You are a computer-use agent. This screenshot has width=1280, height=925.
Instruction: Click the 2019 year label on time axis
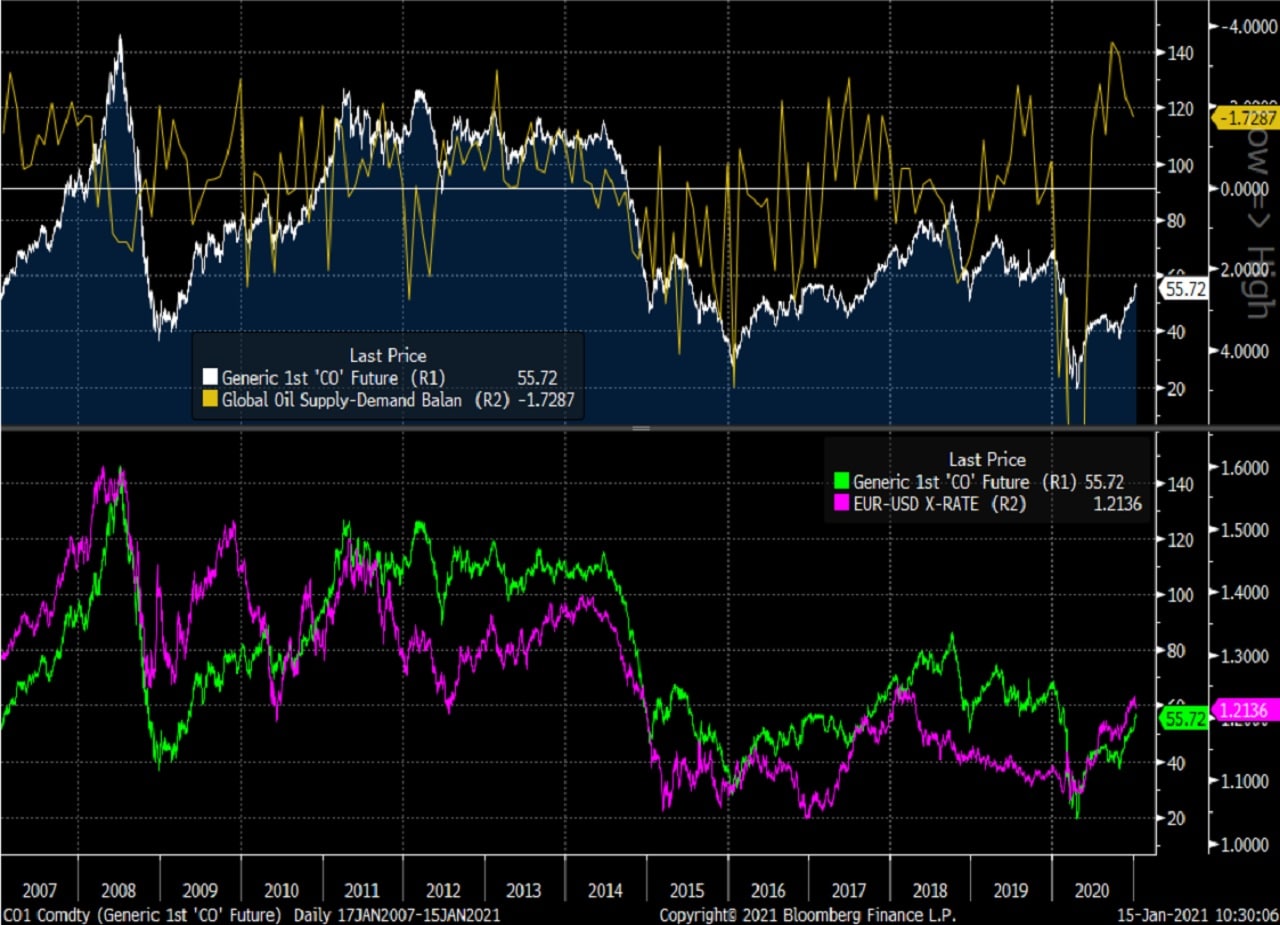click(x=1011, y=890)
